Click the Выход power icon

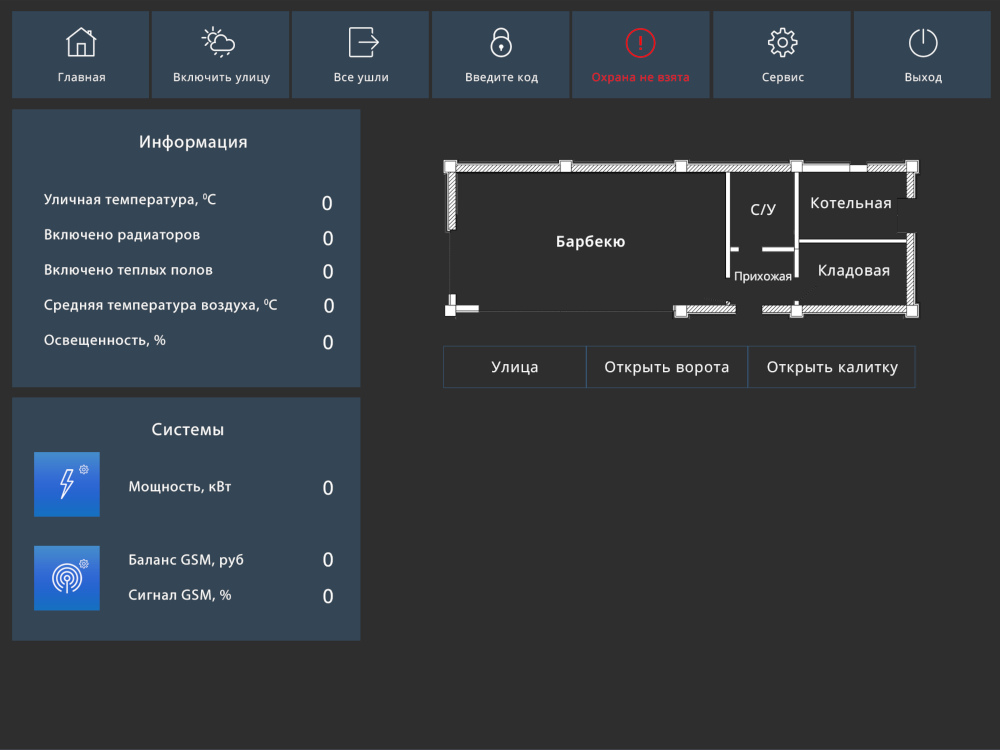[923, 43]
